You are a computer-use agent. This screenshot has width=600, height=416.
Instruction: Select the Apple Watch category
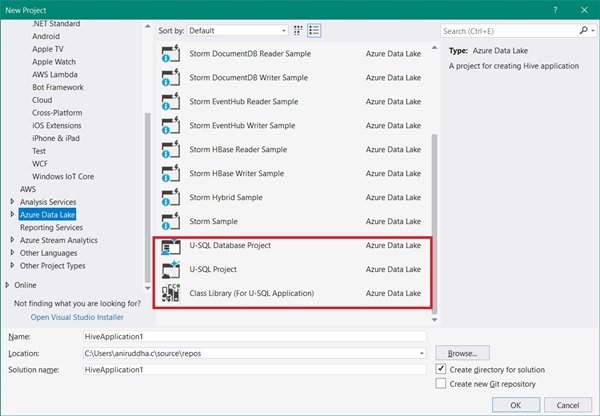point(54,62)
